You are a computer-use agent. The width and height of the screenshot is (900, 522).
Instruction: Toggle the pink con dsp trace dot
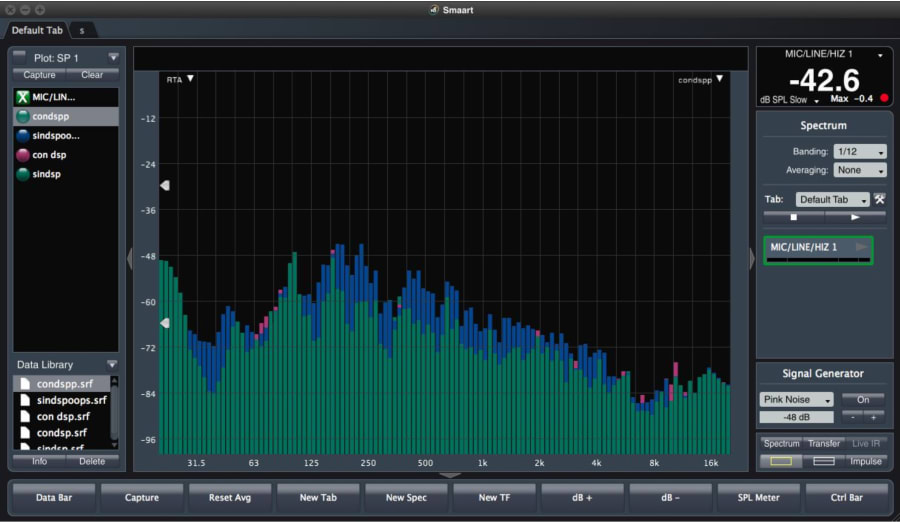click(x=22, y=155)
